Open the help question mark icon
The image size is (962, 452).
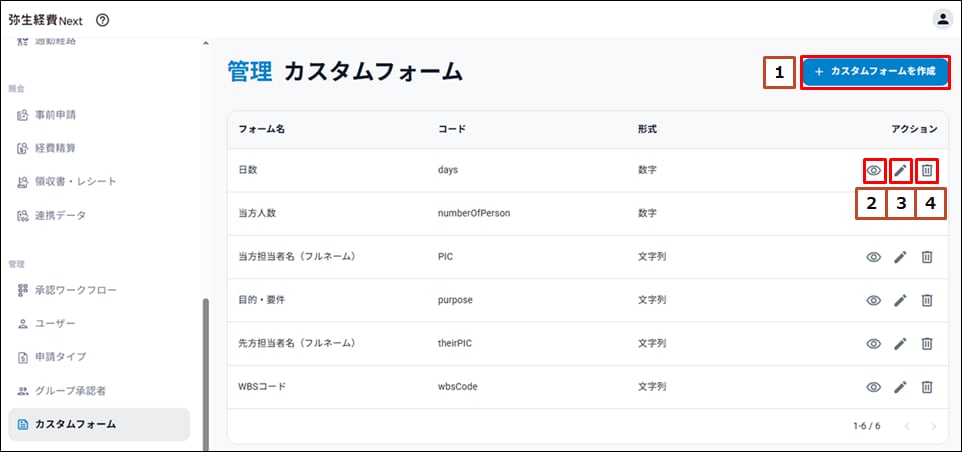click(102, 20)
